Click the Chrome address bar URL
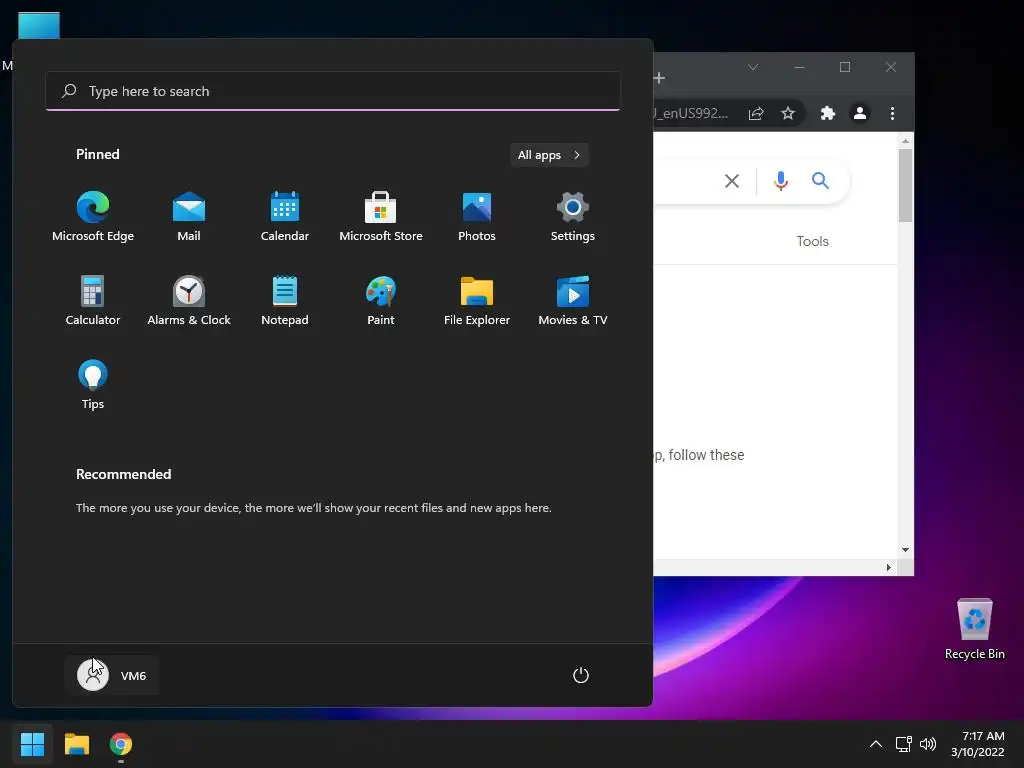Screen dimensions: 1024x768 692,114
